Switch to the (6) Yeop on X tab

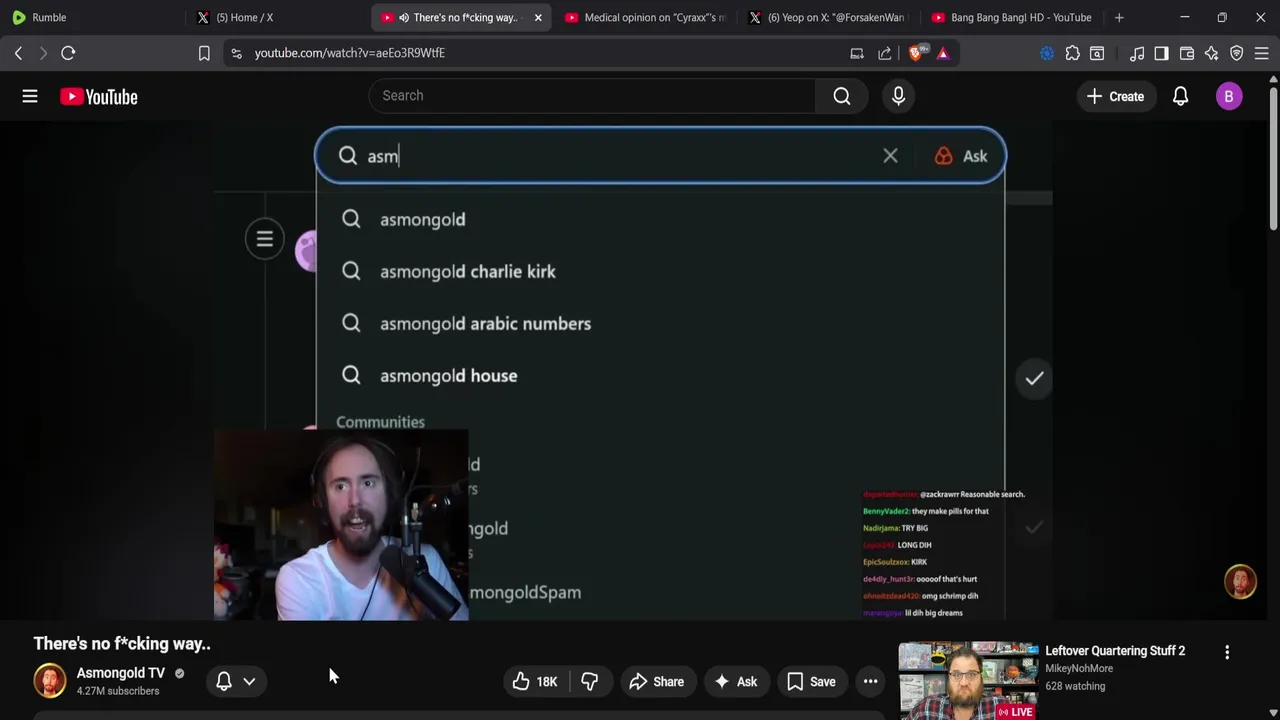tap(828, 17)
